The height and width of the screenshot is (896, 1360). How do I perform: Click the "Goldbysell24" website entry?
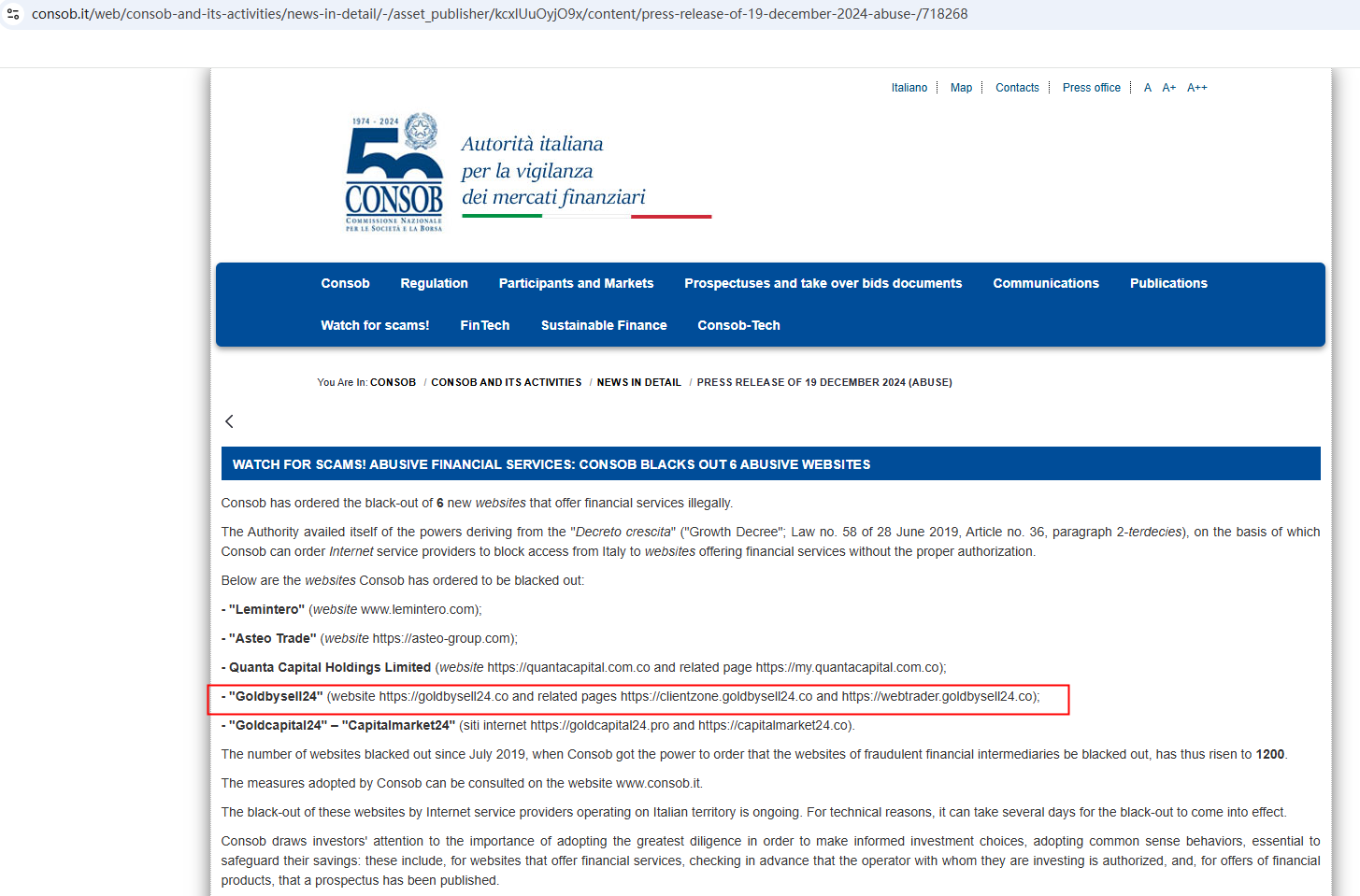[631, 696]
